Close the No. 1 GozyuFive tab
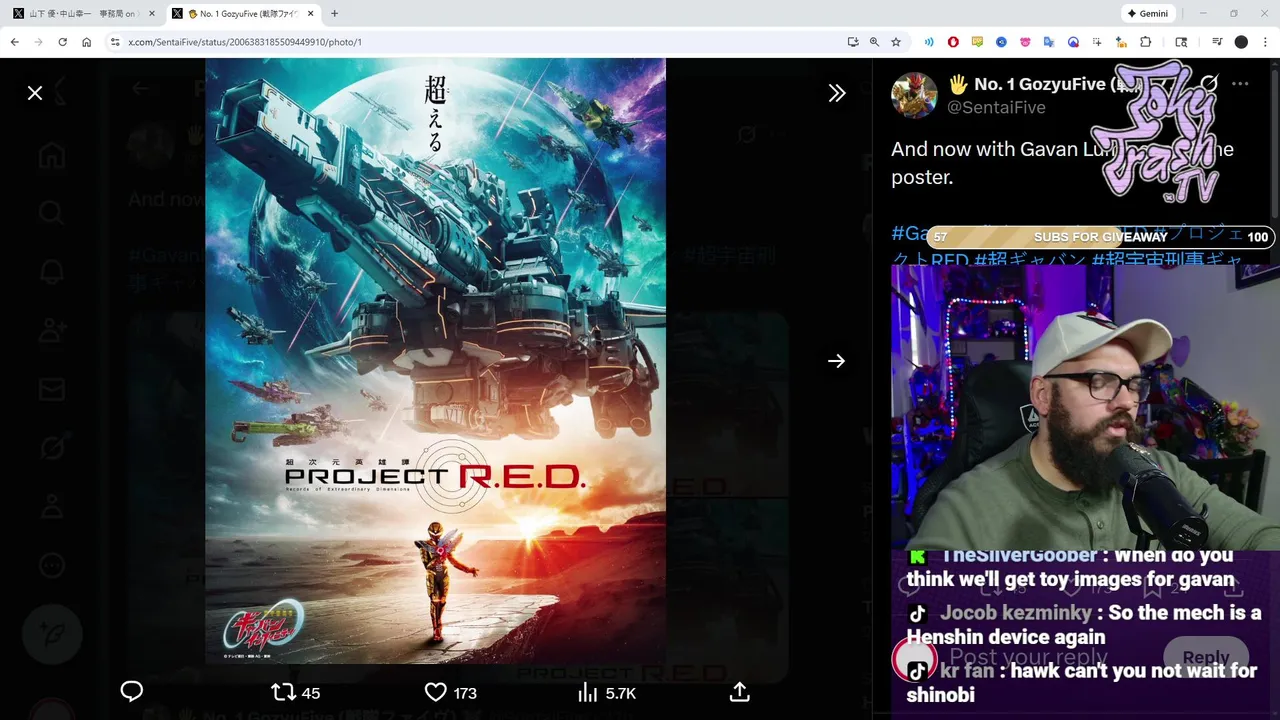This screenshot has width=1280, height=720. [311, 13]
